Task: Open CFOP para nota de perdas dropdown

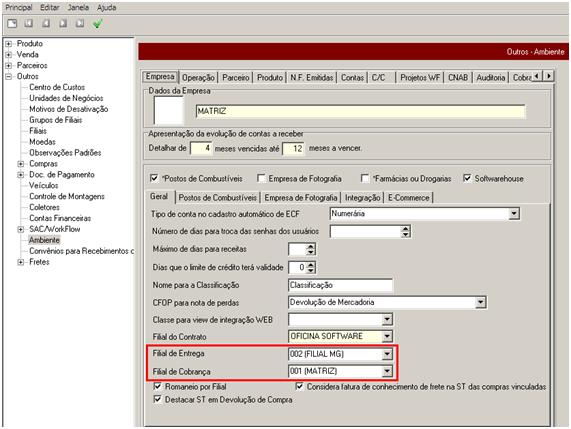Action: 480,302
